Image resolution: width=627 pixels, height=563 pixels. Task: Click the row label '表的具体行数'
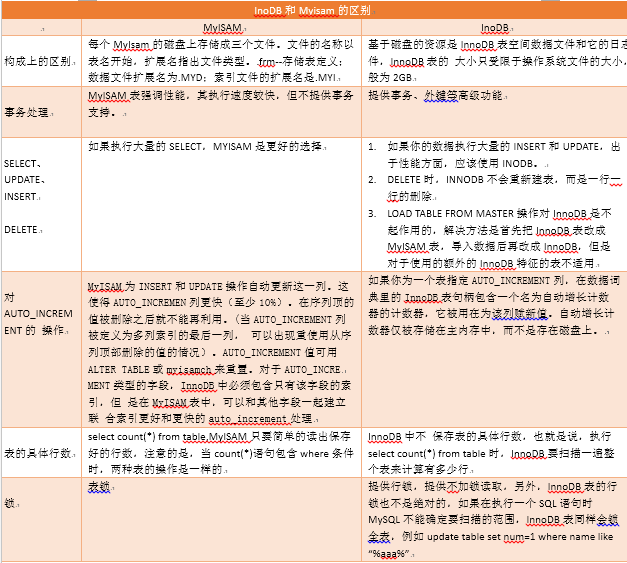coord(38,453)
